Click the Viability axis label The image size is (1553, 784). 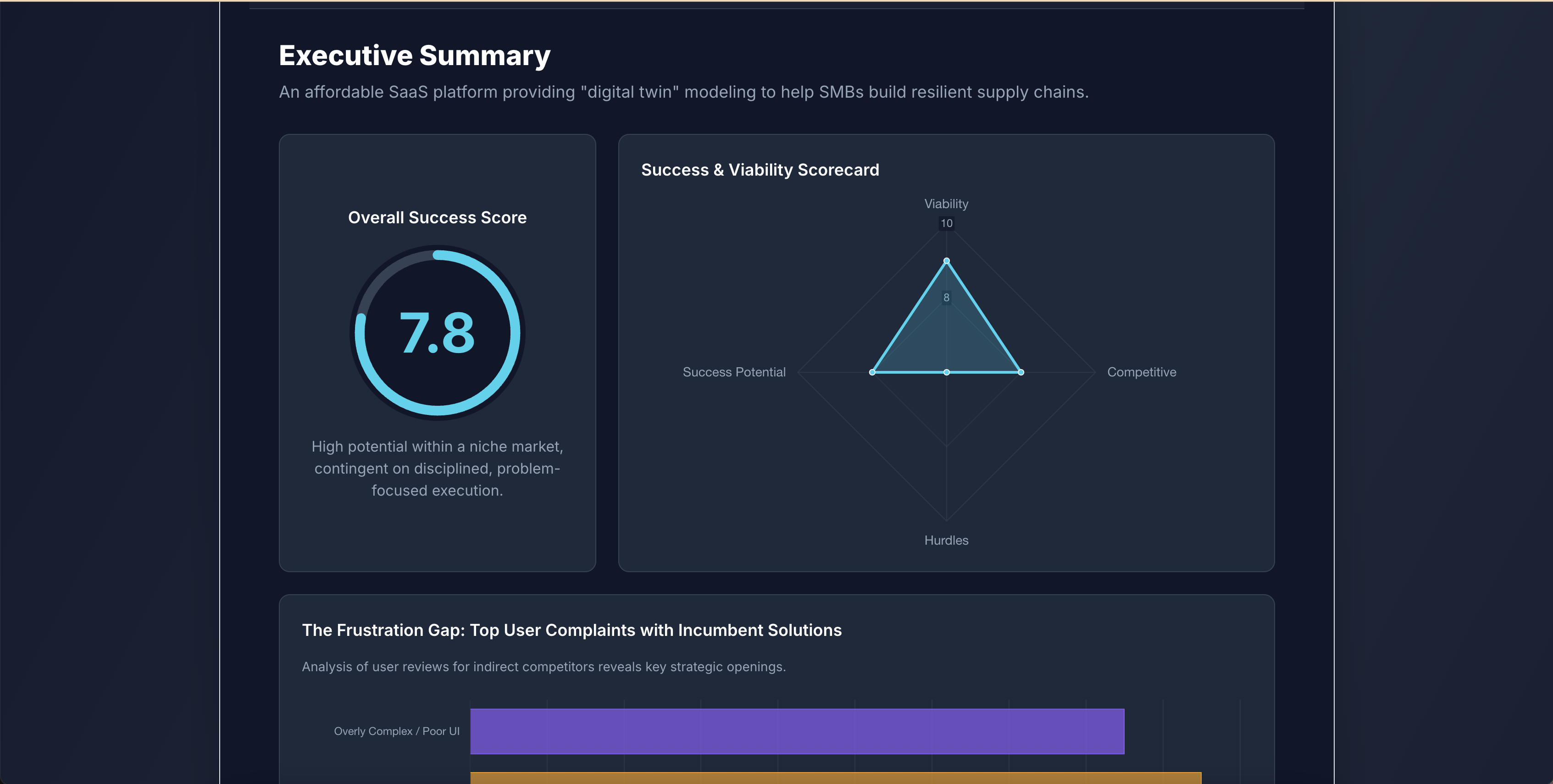point(946,204)
